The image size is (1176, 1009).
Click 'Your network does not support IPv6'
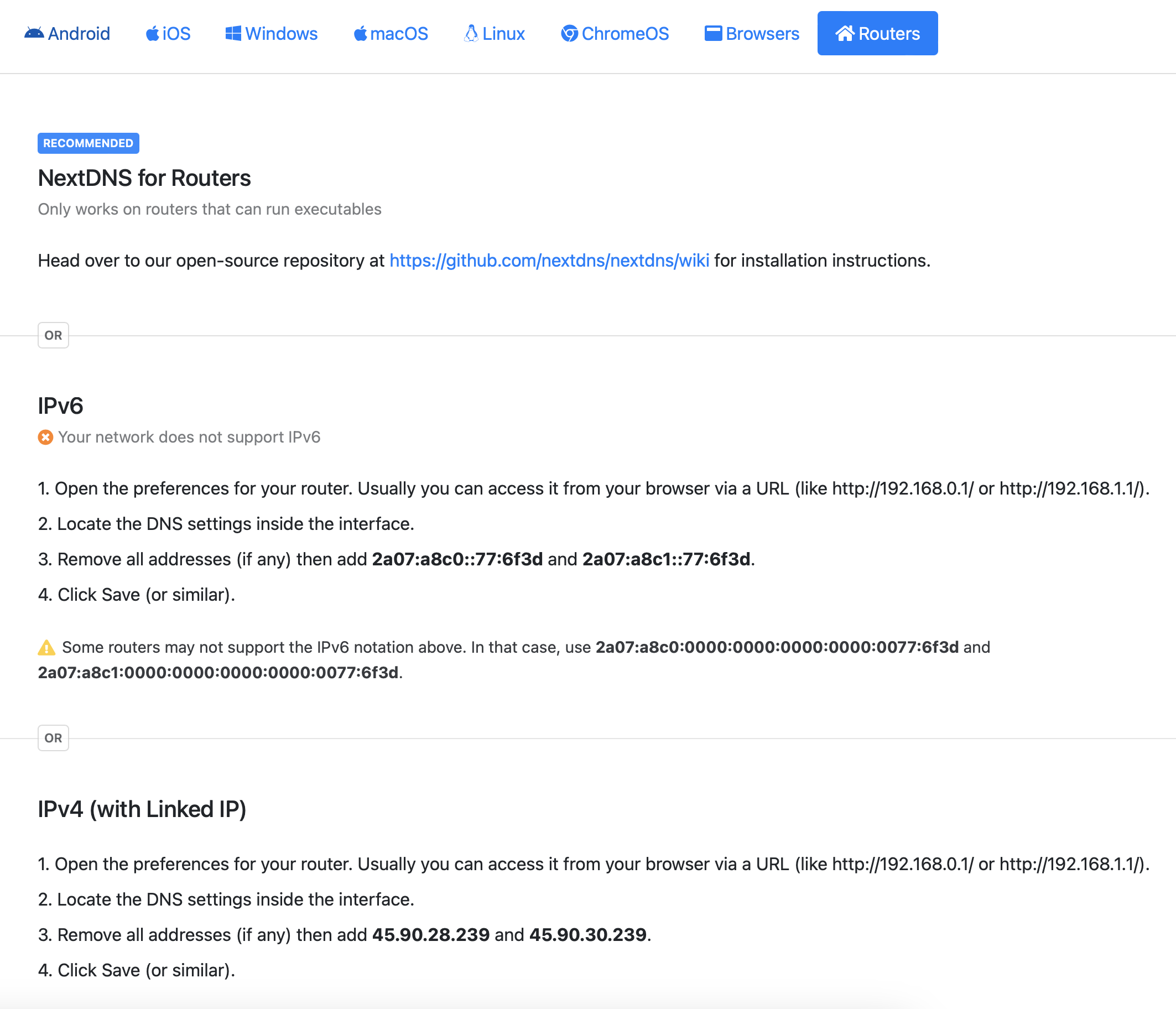click(x=189, y=437)
